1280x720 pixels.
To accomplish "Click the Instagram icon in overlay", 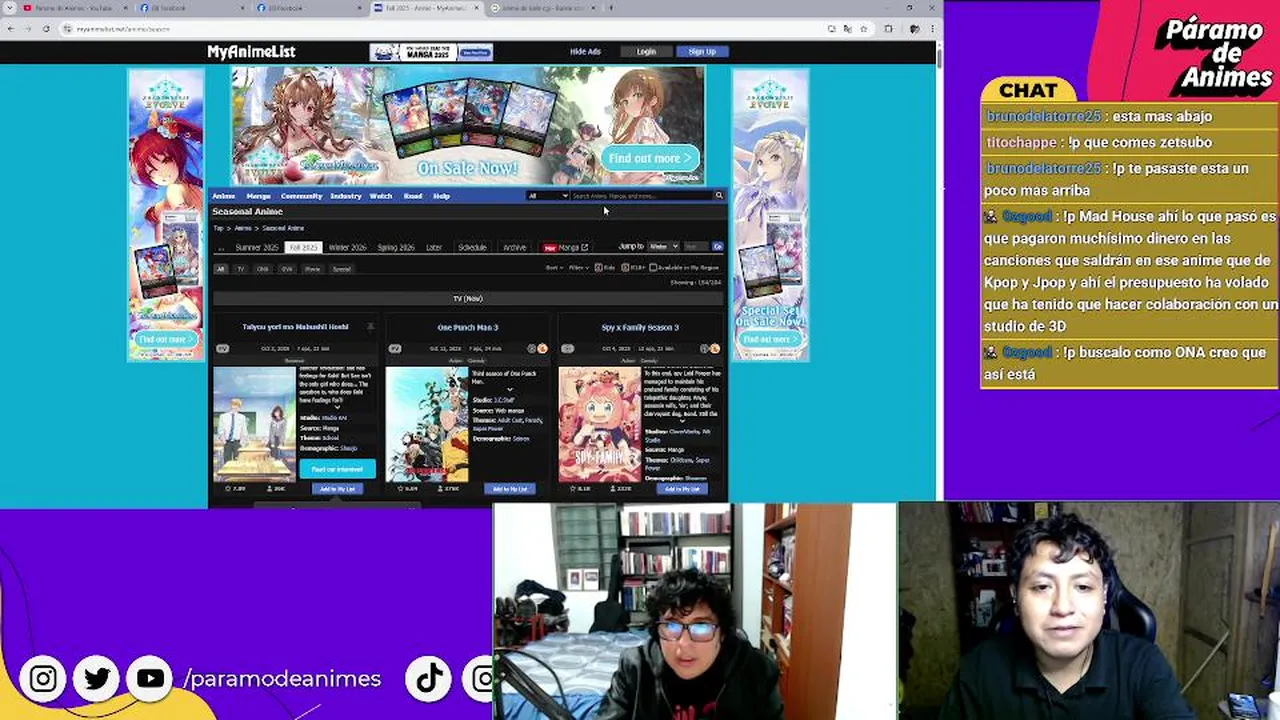I will click(43, 679).
